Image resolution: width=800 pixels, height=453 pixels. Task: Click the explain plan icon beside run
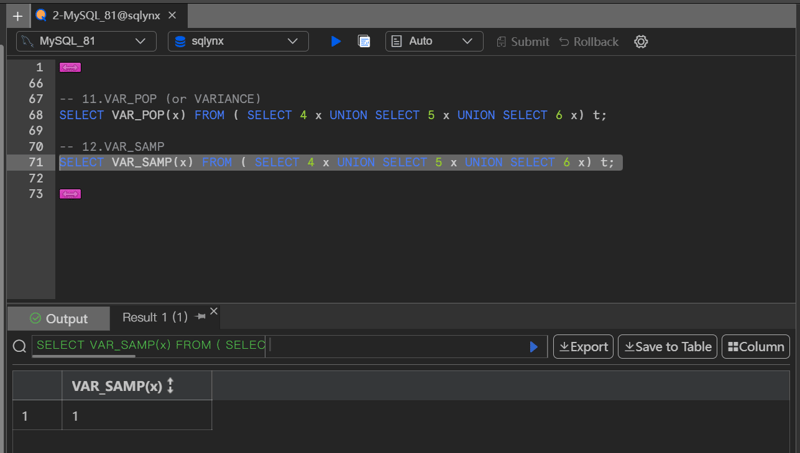pos(364,41)
